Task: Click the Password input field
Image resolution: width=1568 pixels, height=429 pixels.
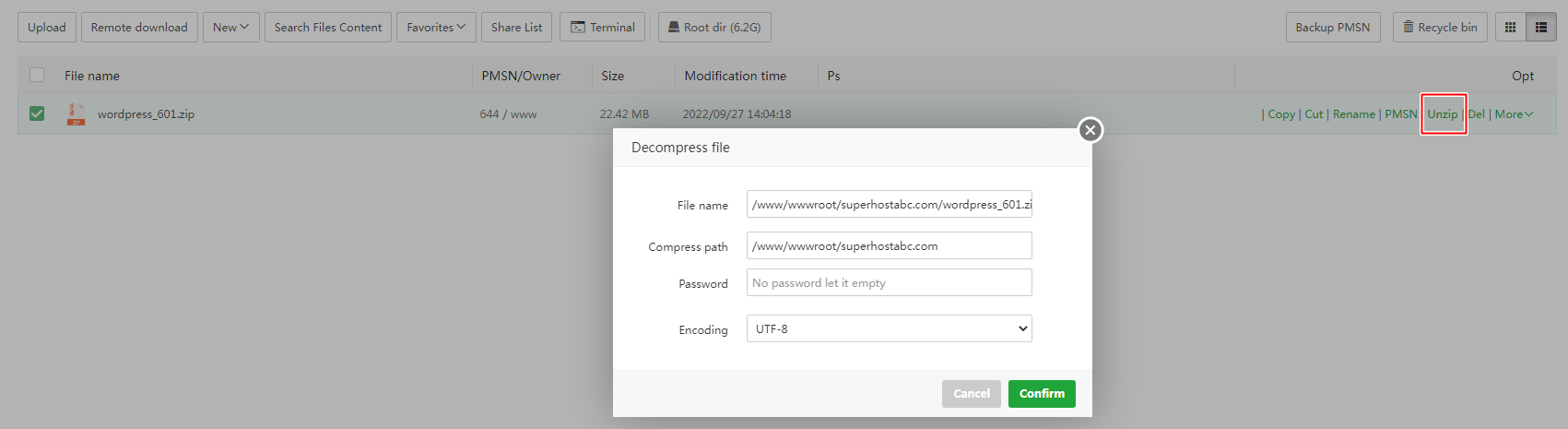Action: click(x=889, y=283)
